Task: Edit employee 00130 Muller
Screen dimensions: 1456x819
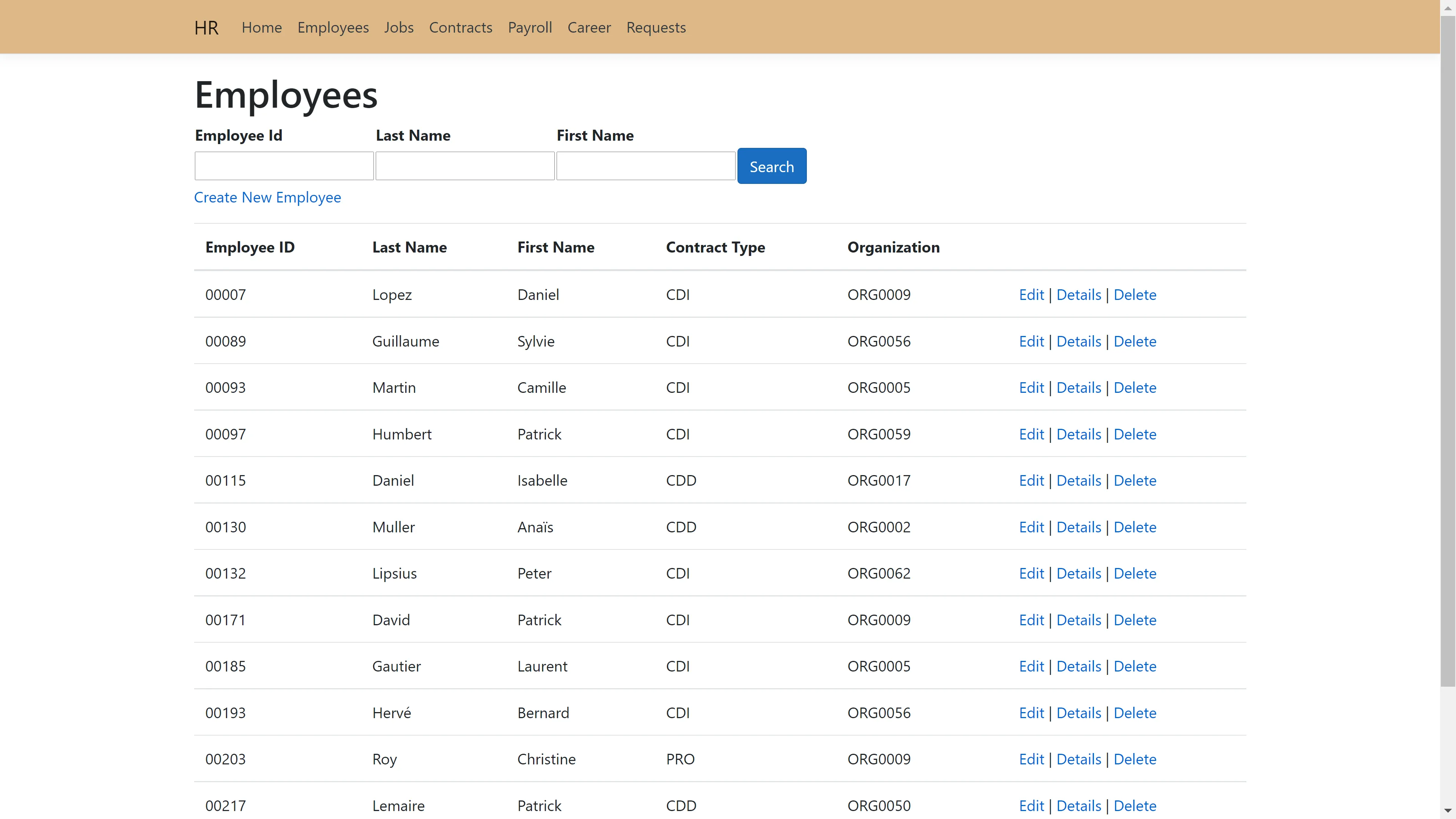Action: point(1031,527)
